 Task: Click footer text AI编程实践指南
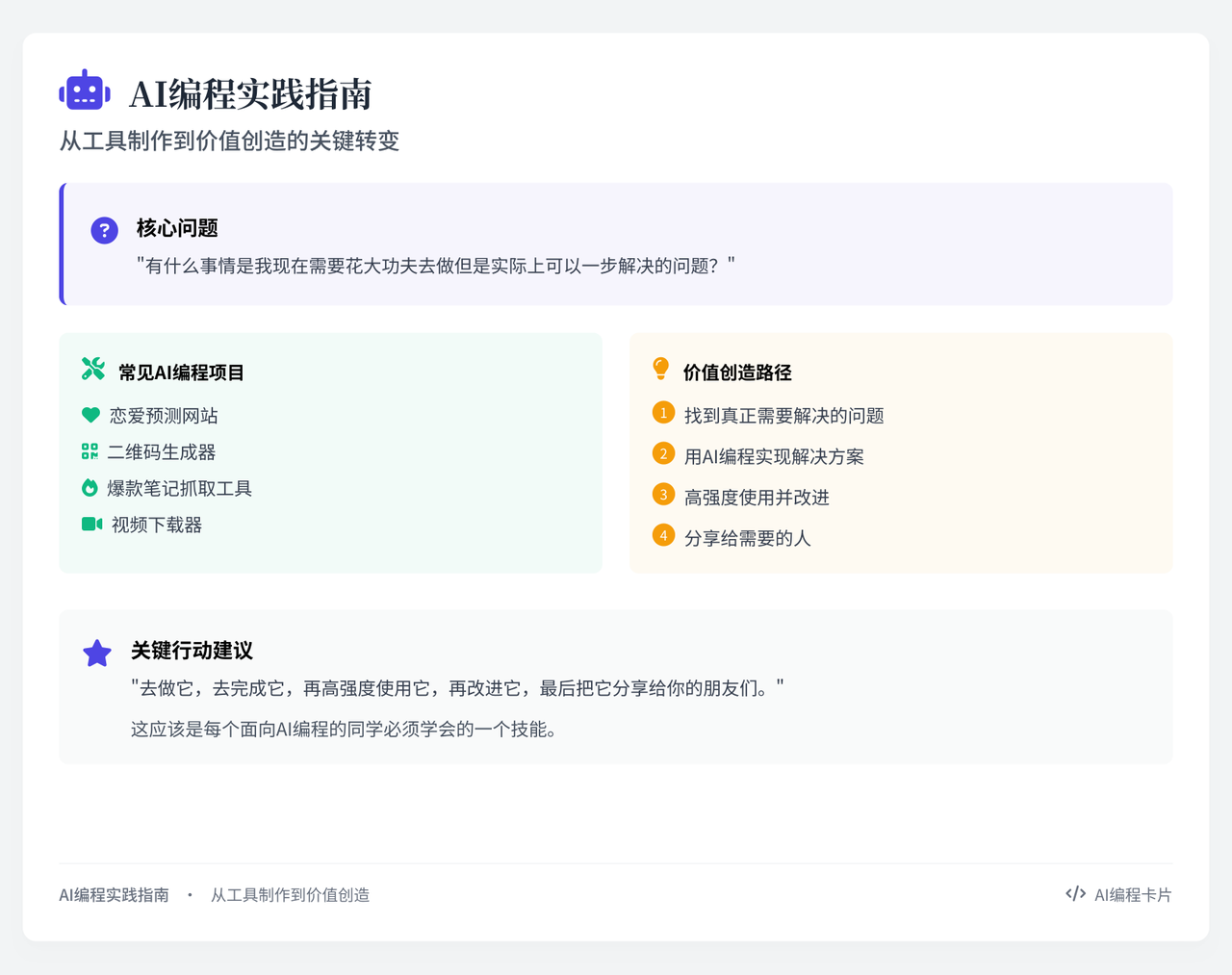click(x=114, y=895)
